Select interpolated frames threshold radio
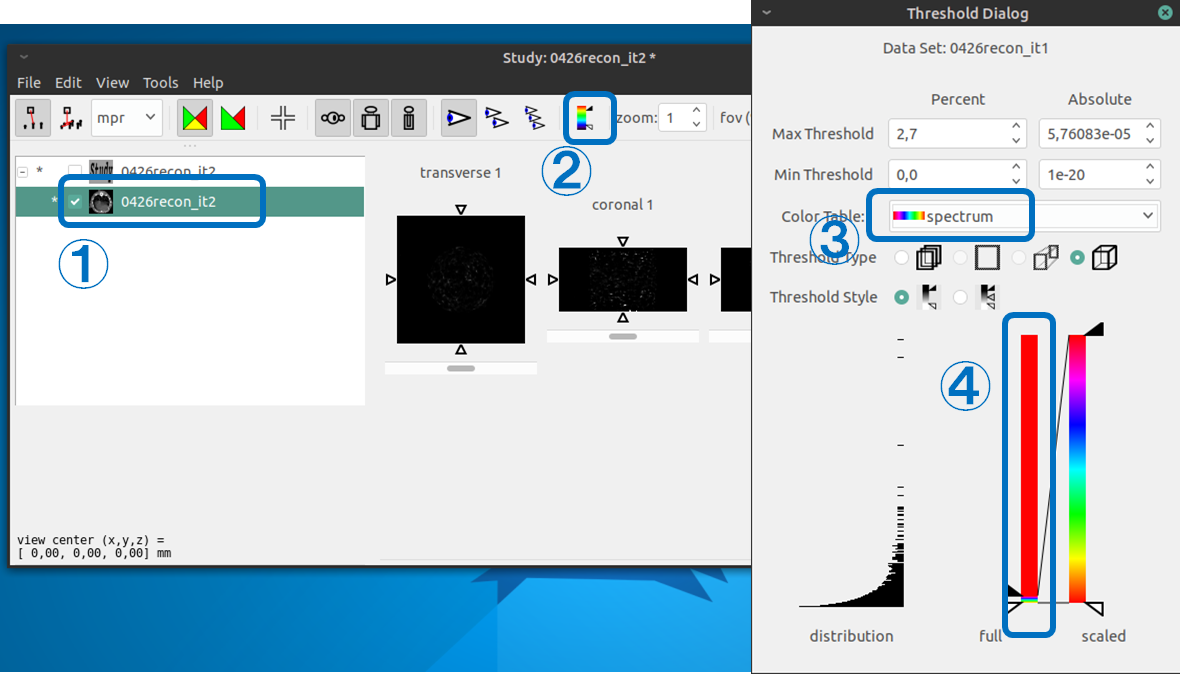Screen dimensions: 1180x674 click(1018, 257)
